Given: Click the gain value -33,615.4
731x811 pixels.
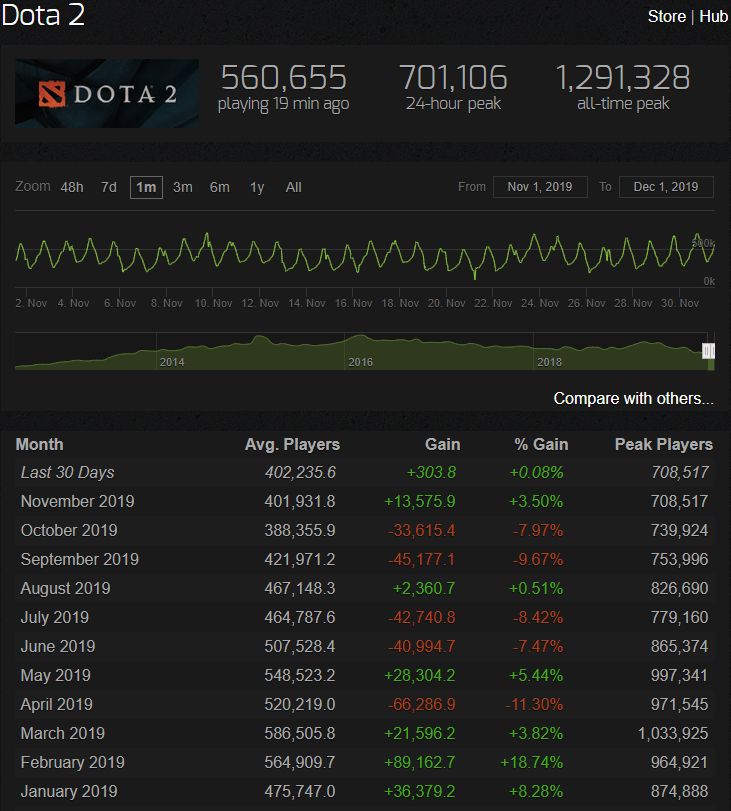Looking at the screenshot, I should (x=422, y=530).
